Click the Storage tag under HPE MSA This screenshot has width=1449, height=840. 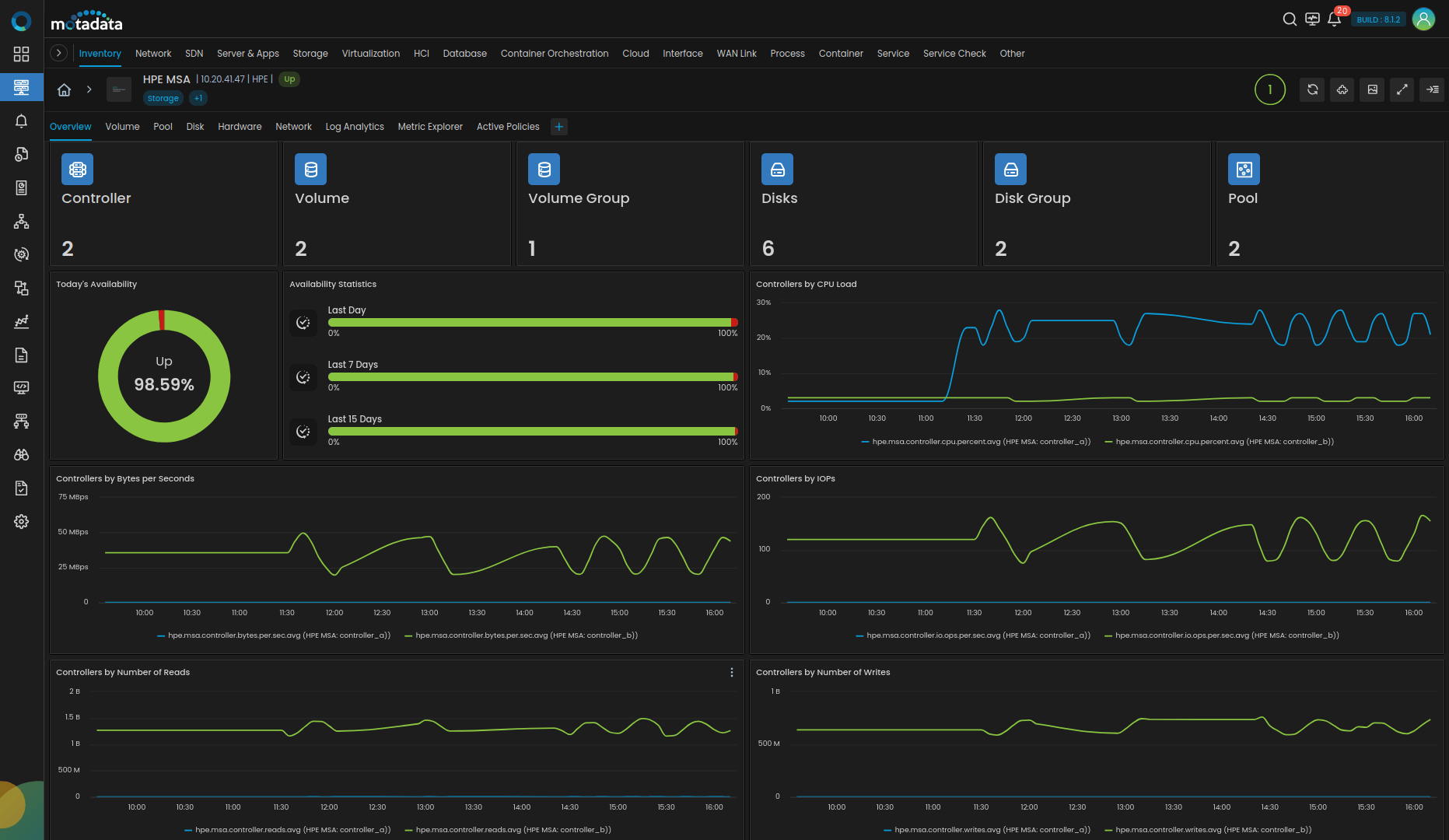163,98
